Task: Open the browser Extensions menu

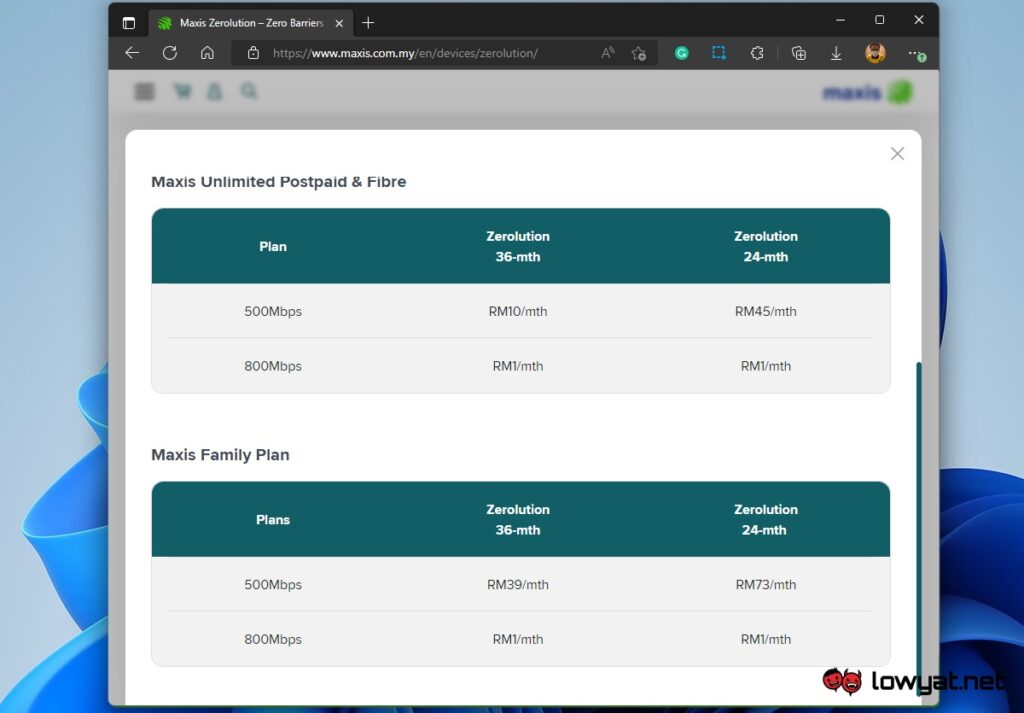Action: 757,53
